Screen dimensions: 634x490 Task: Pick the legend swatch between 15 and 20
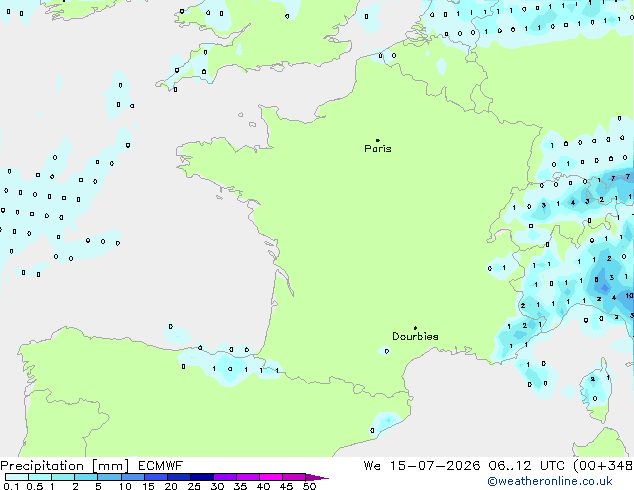156,477
